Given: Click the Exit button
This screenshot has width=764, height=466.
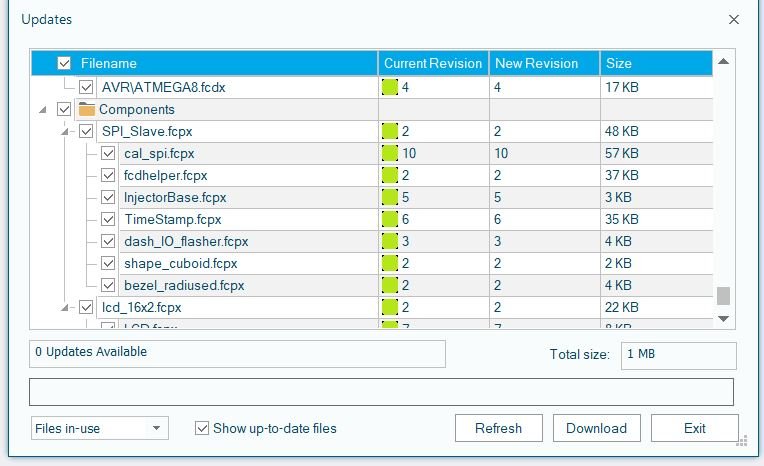Looking at the screenshot, I should (694, 428).
